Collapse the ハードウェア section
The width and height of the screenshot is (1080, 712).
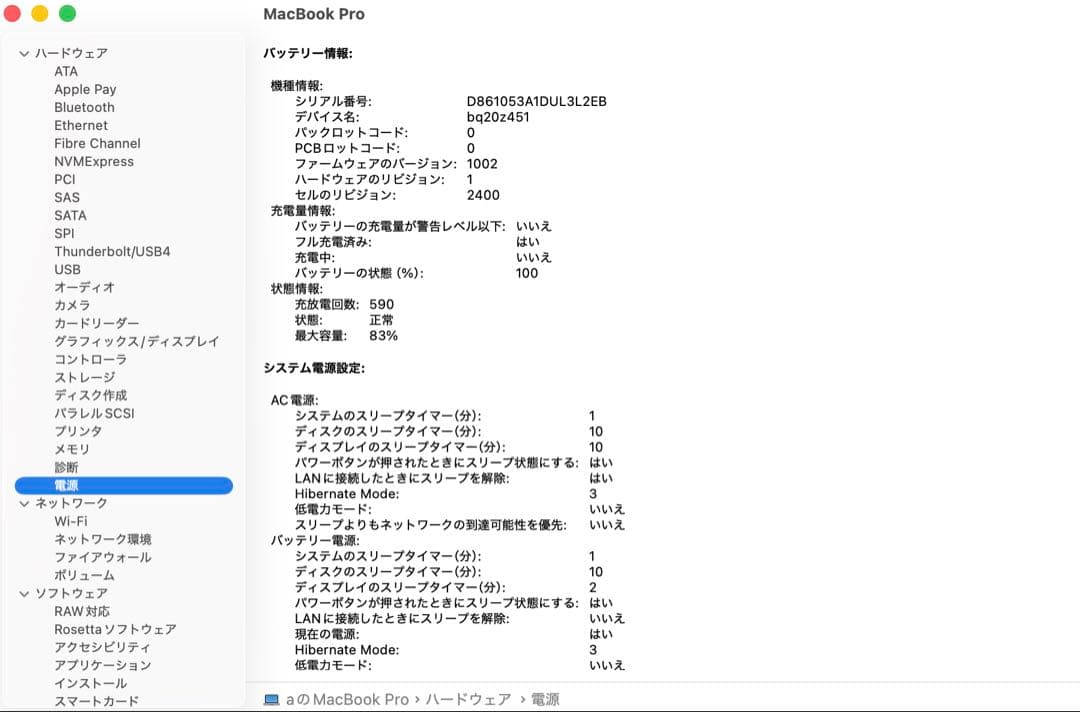[x=22, y=53]
